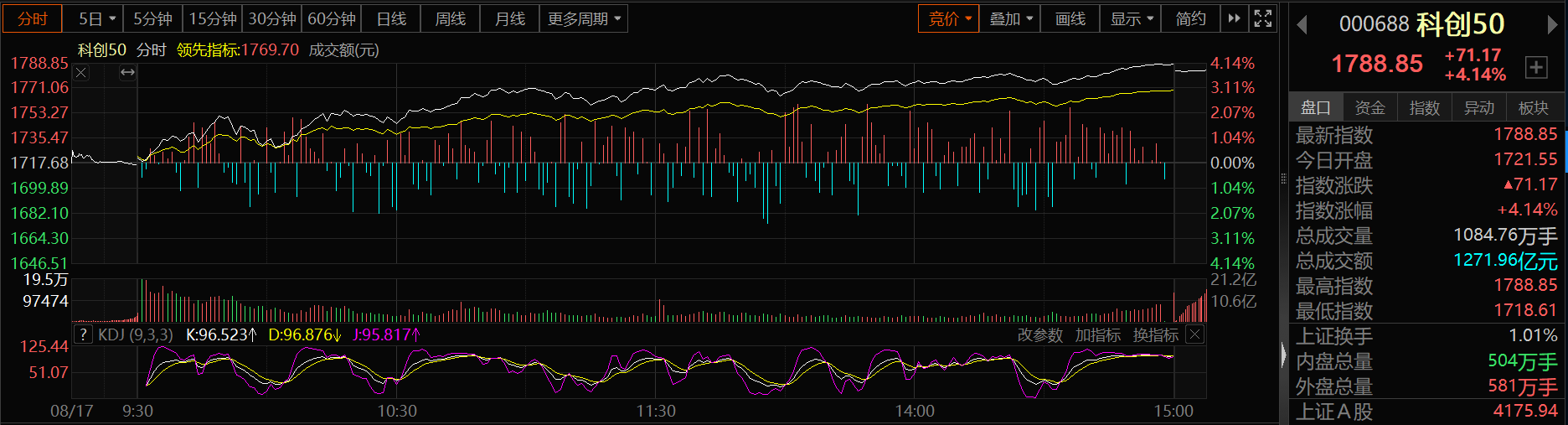The image size is (1568, 425).
Task: Click stock code 000688
Action: click(x=1374, y=24)
